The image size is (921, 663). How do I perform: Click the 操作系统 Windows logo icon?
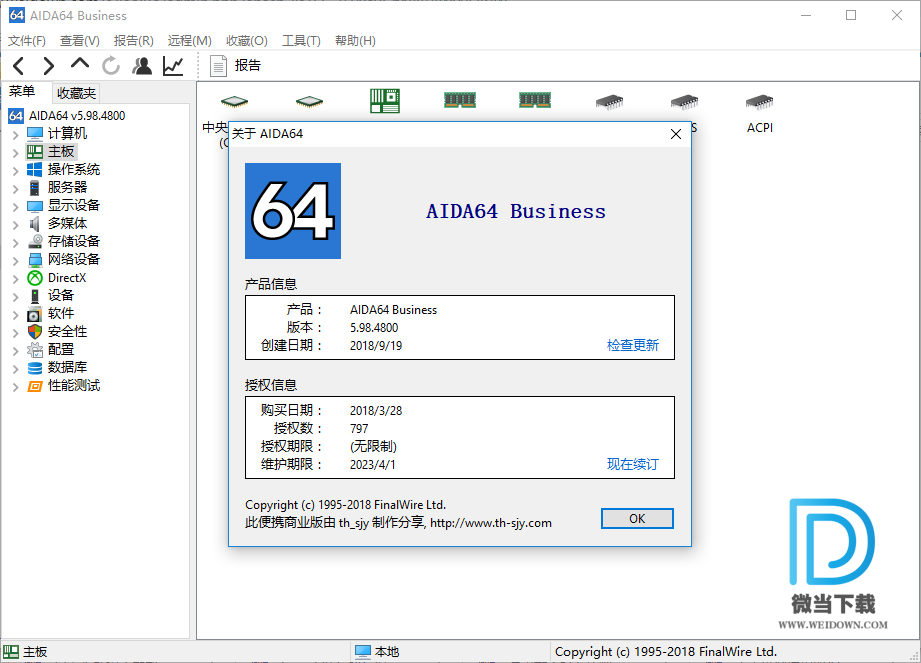pos(35,170)
